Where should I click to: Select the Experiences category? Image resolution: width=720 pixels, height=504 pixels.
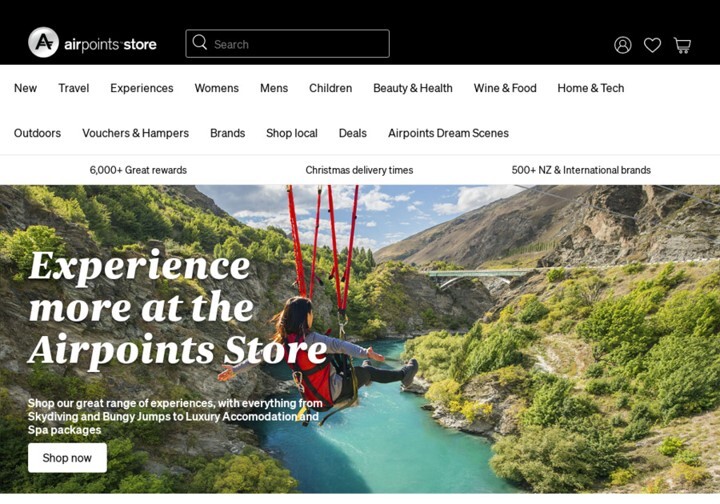(x=142, y=88)
